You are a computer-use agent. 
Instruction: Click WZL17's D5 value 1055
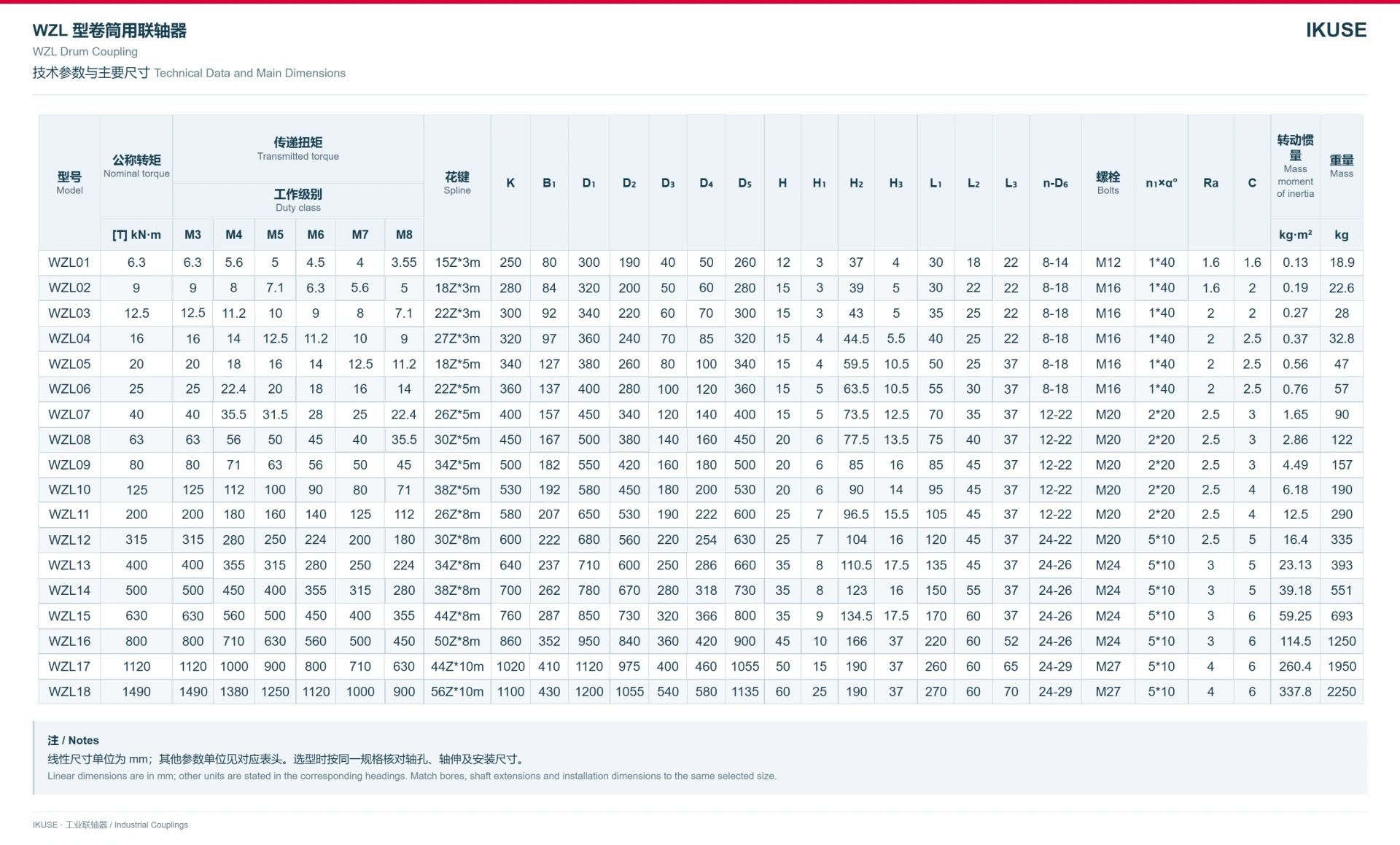pos(744,666)
